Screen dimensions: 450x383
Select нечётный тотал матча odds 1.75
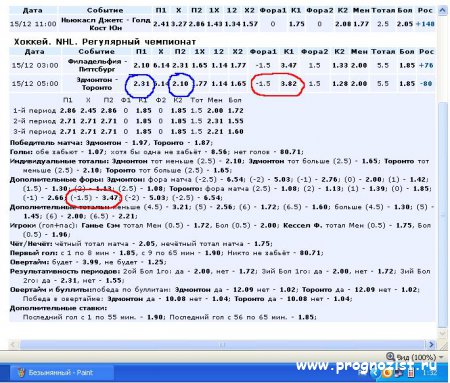pos(262,244)
